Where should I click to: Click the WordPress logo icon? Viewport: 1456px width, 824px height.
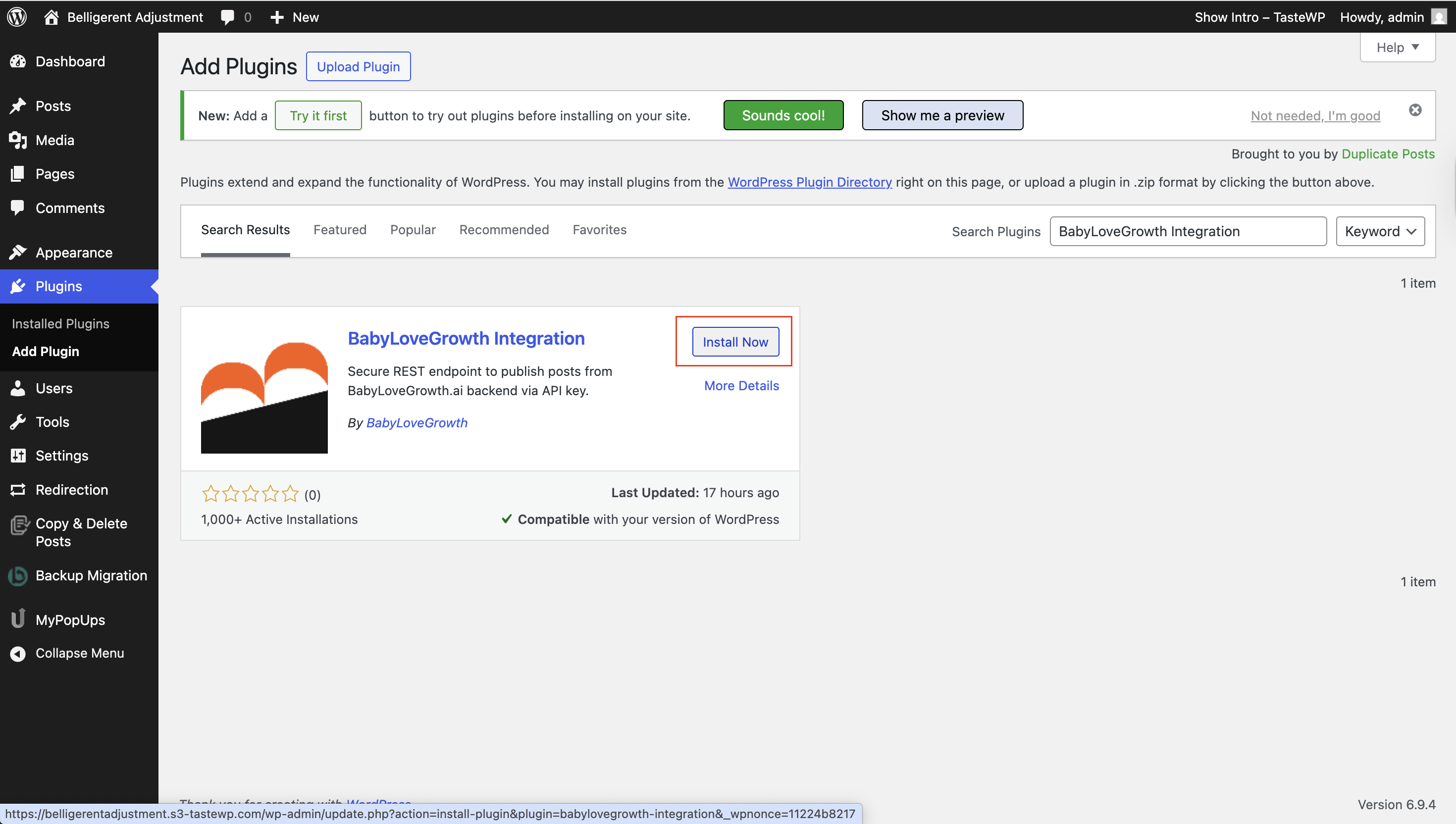(17, 17)
